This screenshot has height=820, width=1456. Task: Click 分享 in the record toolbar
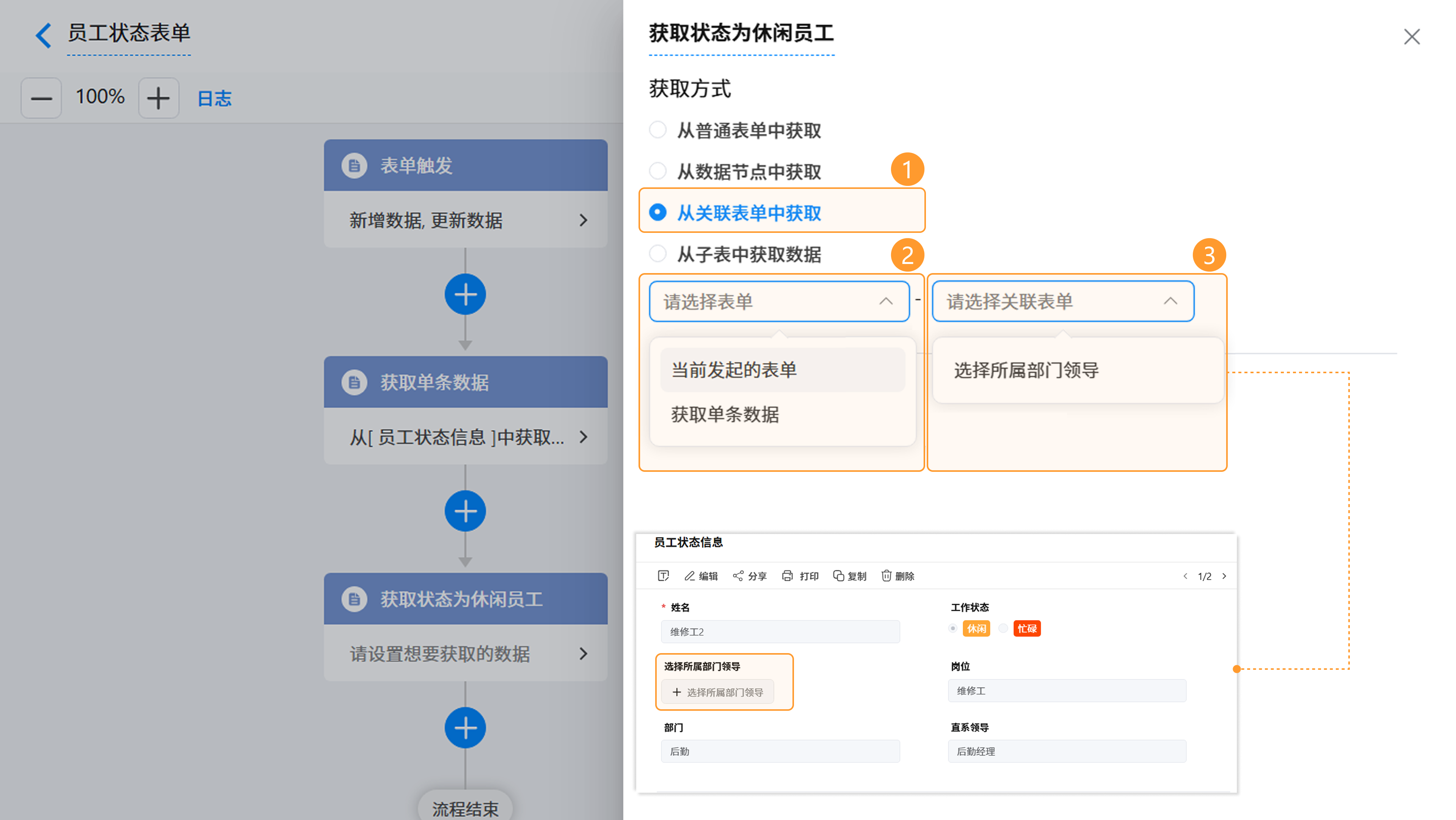click(750, 576)
